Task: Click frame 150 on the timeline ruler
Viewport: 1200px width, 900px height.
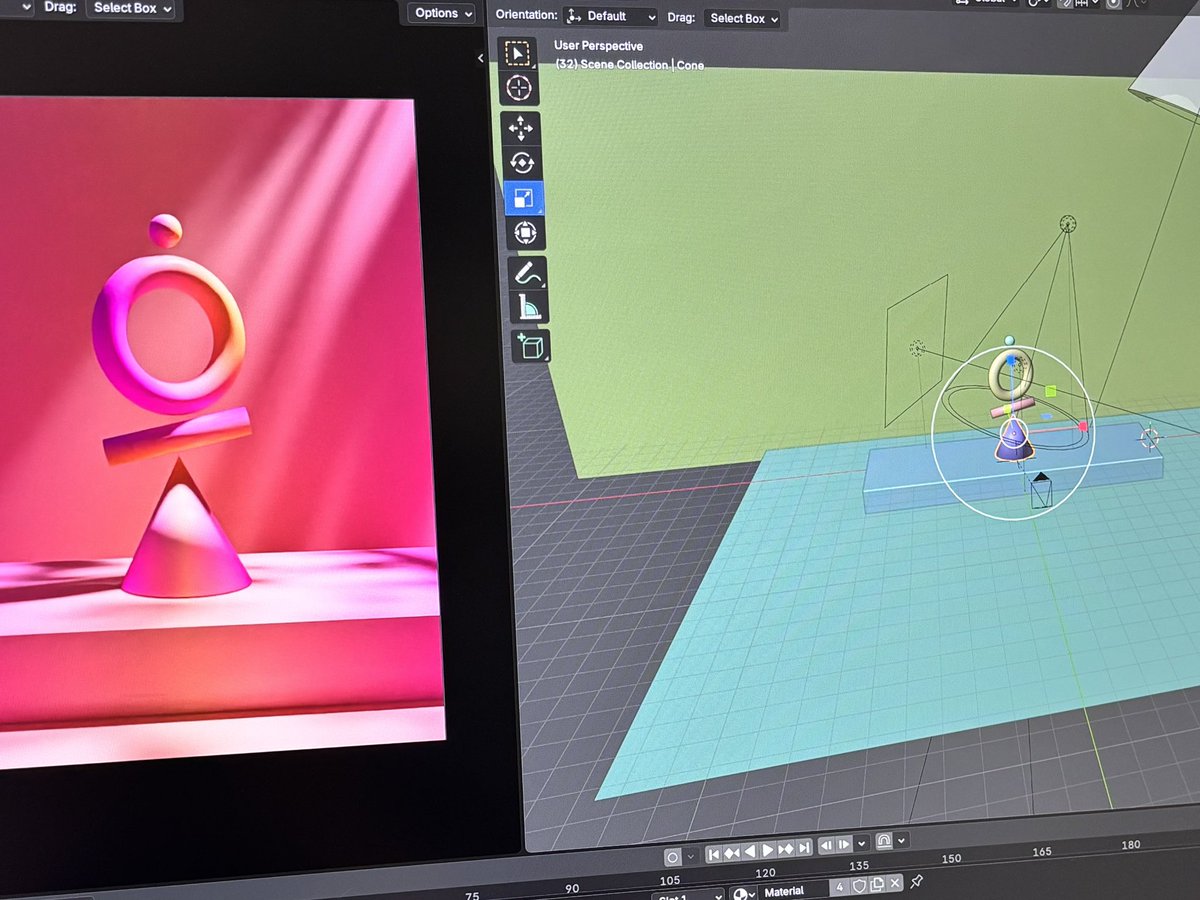Action: (951, 858)
